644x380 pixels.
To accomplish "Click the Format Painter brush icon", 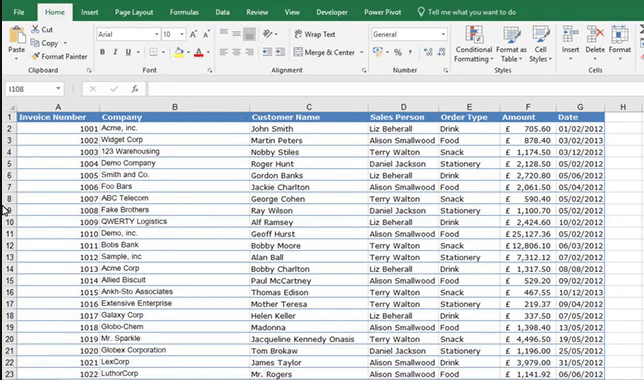I will (x=36, y=56).
